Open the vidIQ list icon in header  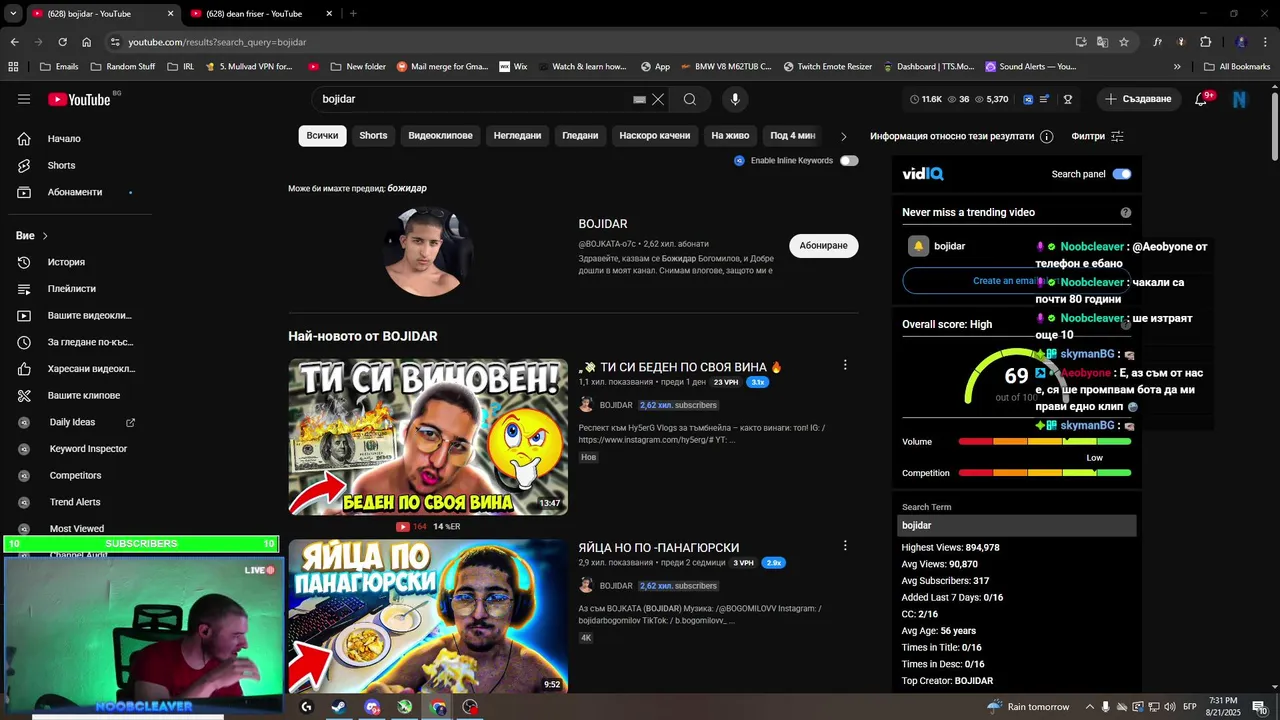(x=1045, y=99)
